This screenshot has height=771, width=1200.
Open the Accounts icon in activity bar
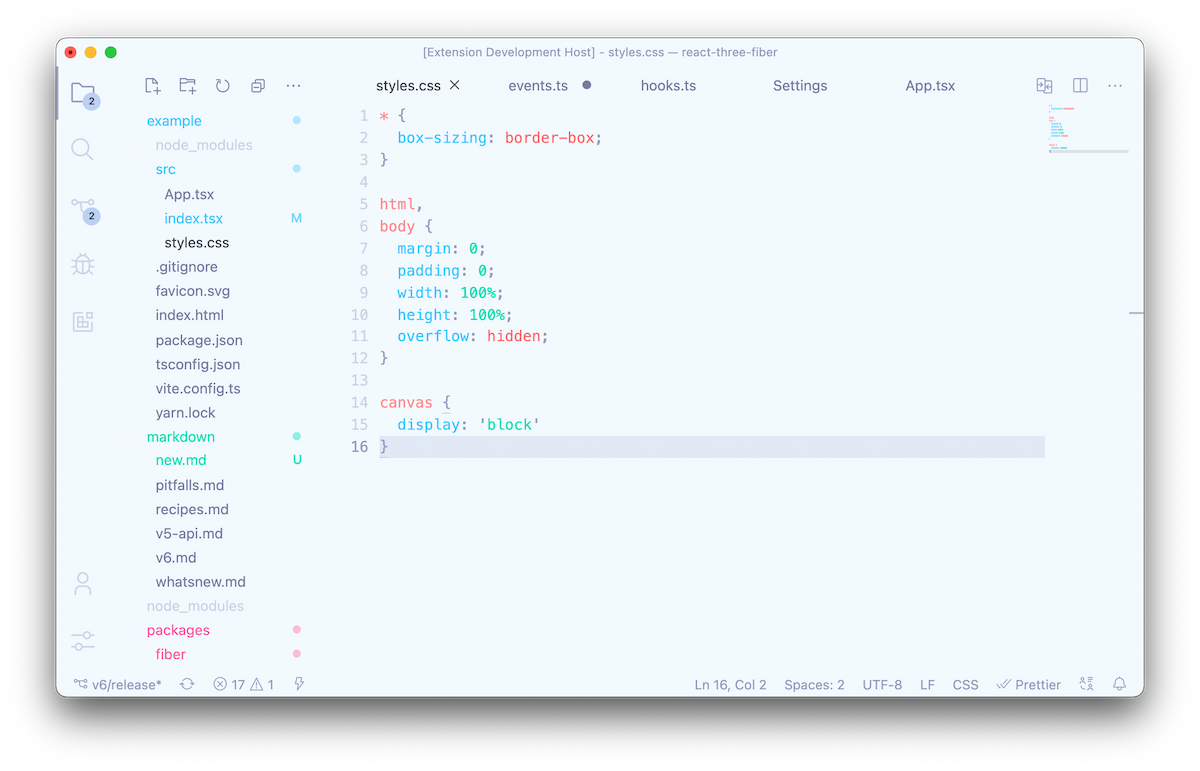click(x=83, y=584)
